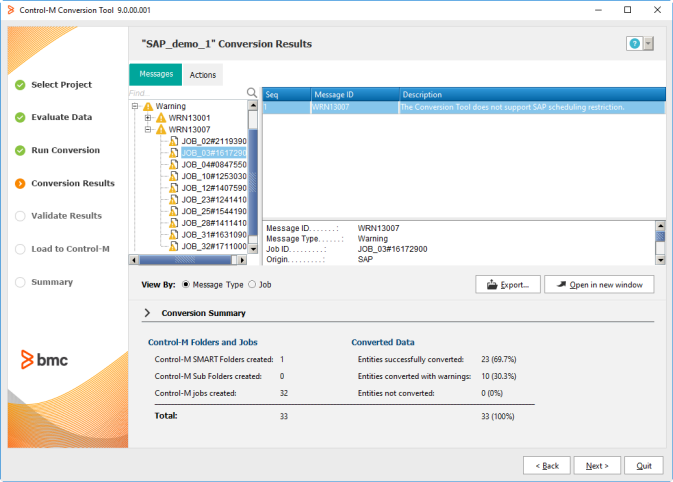Switch to the Messages tab
The image size is (673, 482).
156,74
